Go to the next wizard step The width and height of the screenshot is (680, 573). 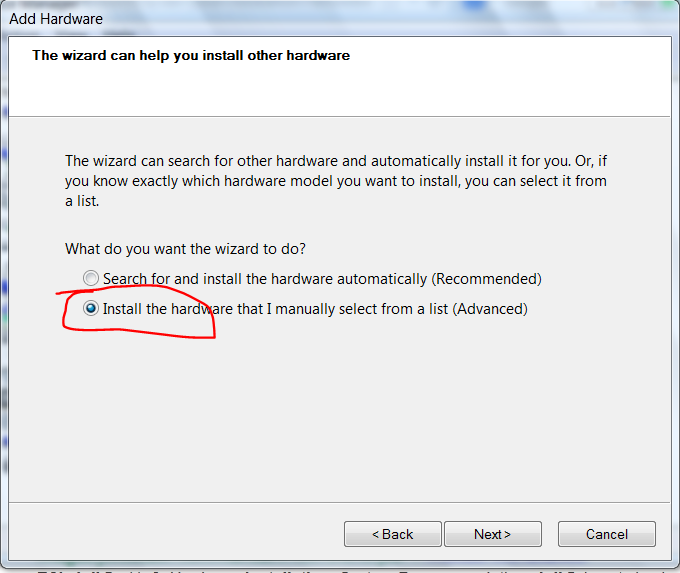(493, 534)
